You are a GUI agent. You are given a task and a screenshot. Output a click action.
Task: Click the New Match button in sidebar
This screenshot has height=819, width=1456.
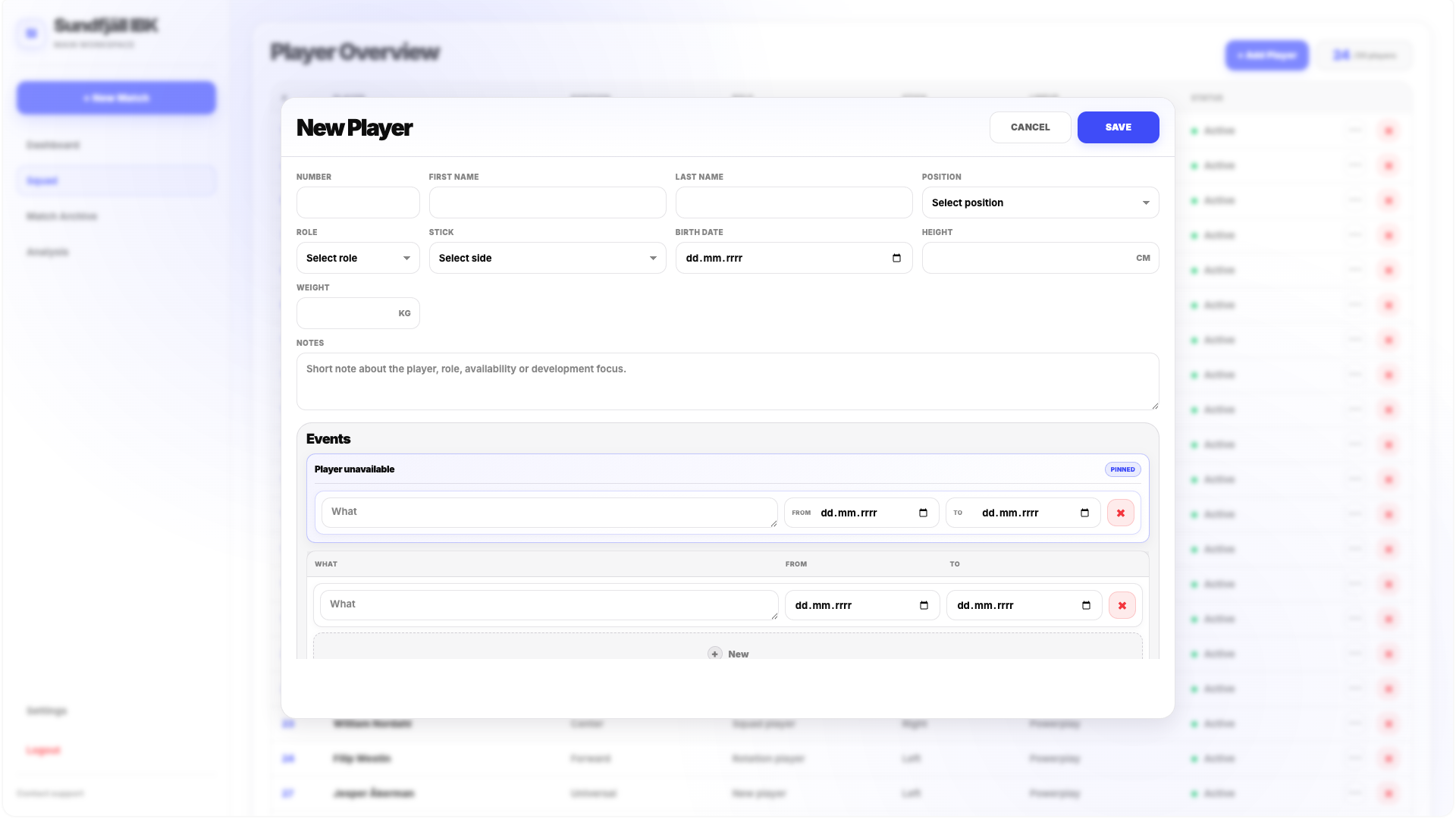[116, 98]
